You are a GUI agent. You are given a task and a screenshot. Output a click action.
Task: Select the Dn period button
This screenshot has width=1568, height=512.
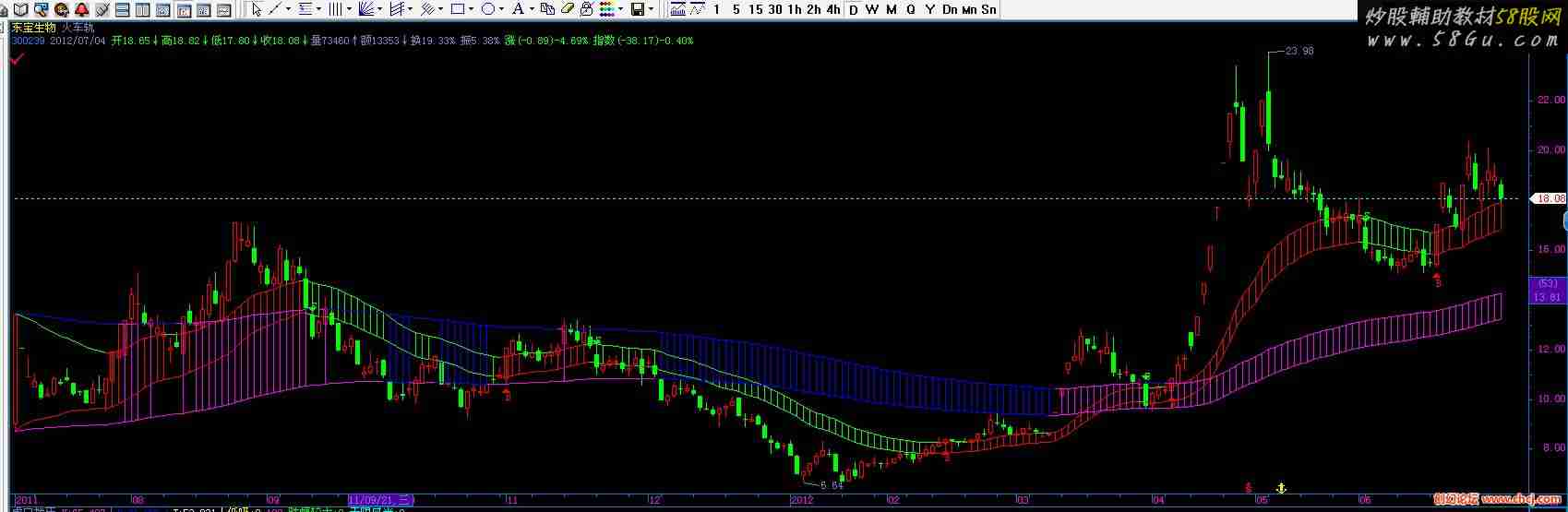click(x=950, y=9)
